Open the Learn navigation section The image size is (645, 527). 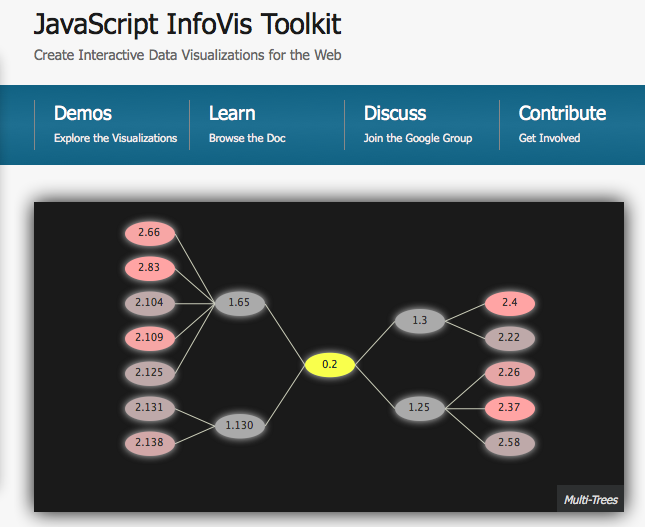(267, 125)
